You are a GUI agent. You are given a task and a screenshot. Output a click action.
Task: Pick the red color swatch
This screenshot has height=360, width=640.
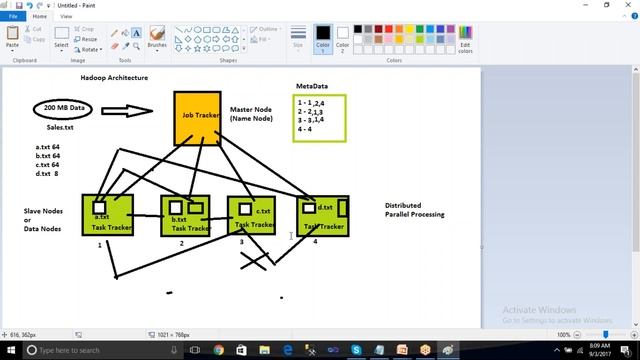click(389, 29)
